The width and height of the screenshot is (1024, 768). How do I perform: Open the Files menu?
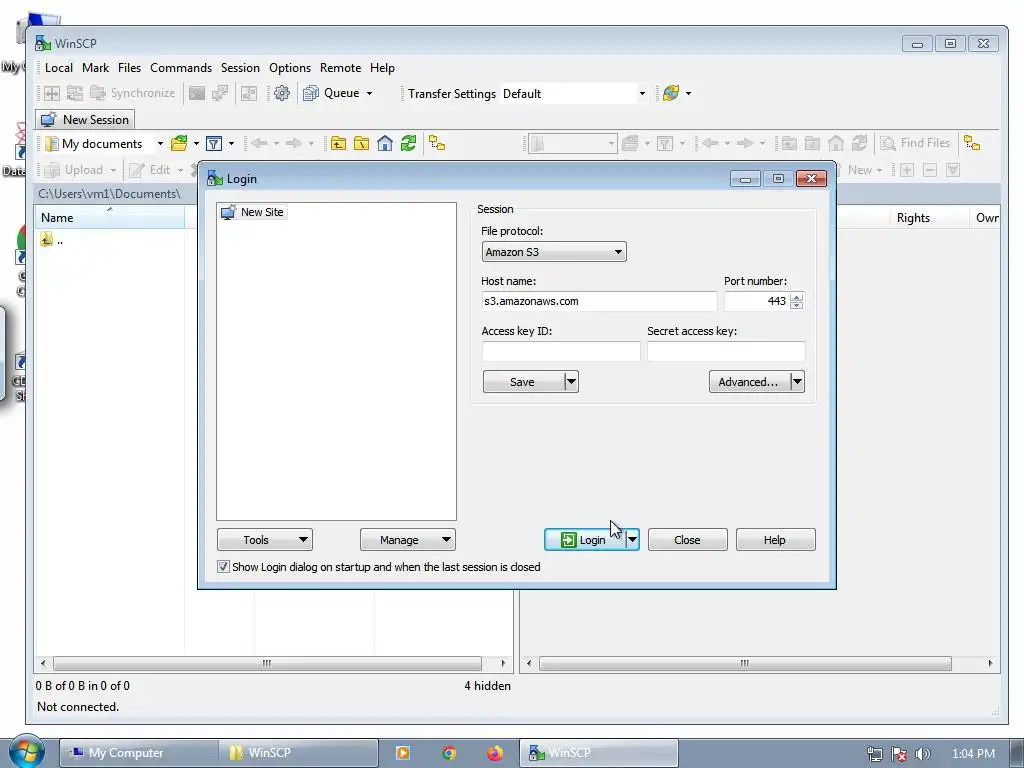(x=129, y=68)
